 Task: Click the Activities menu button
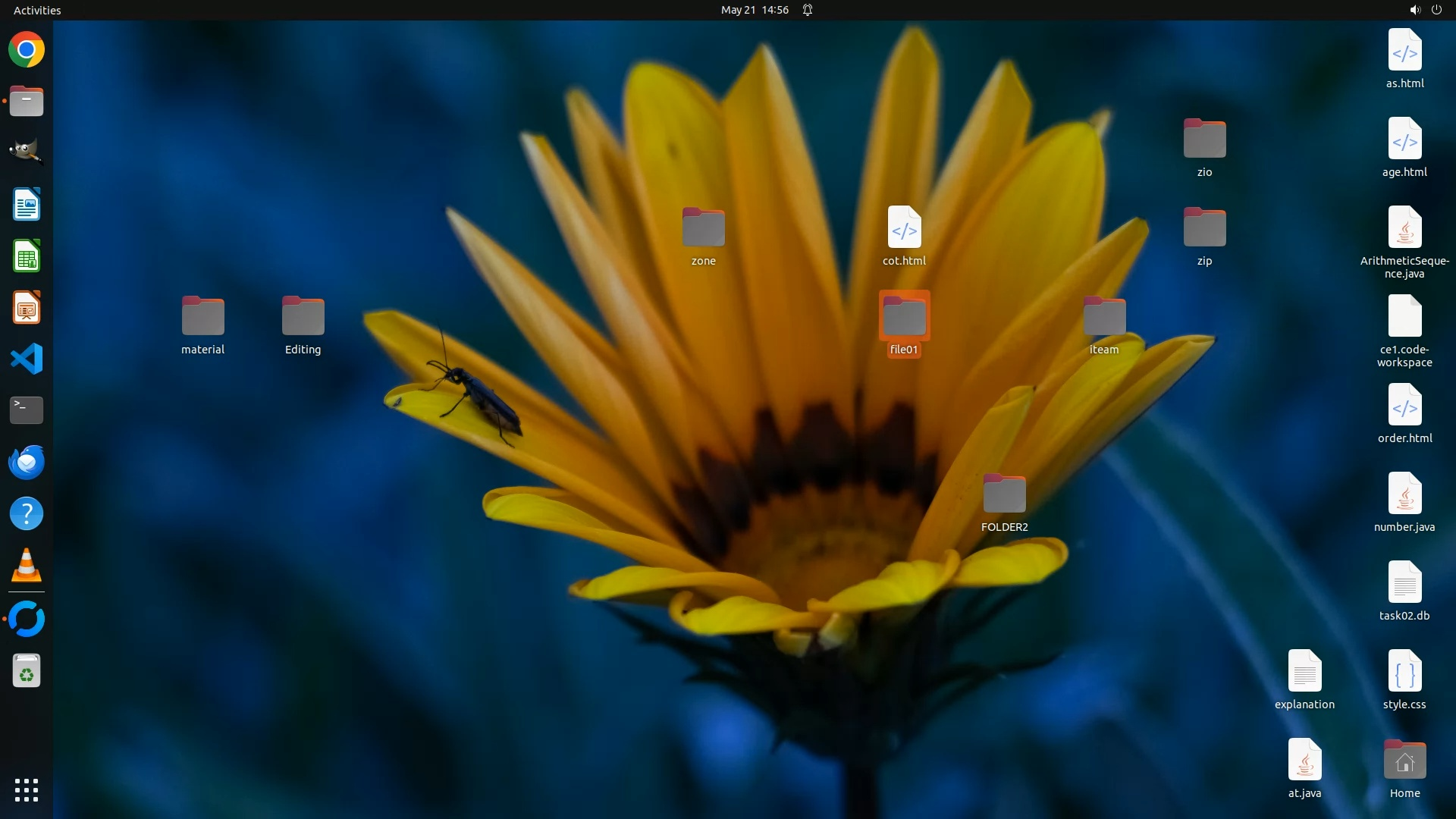(37, 10)
